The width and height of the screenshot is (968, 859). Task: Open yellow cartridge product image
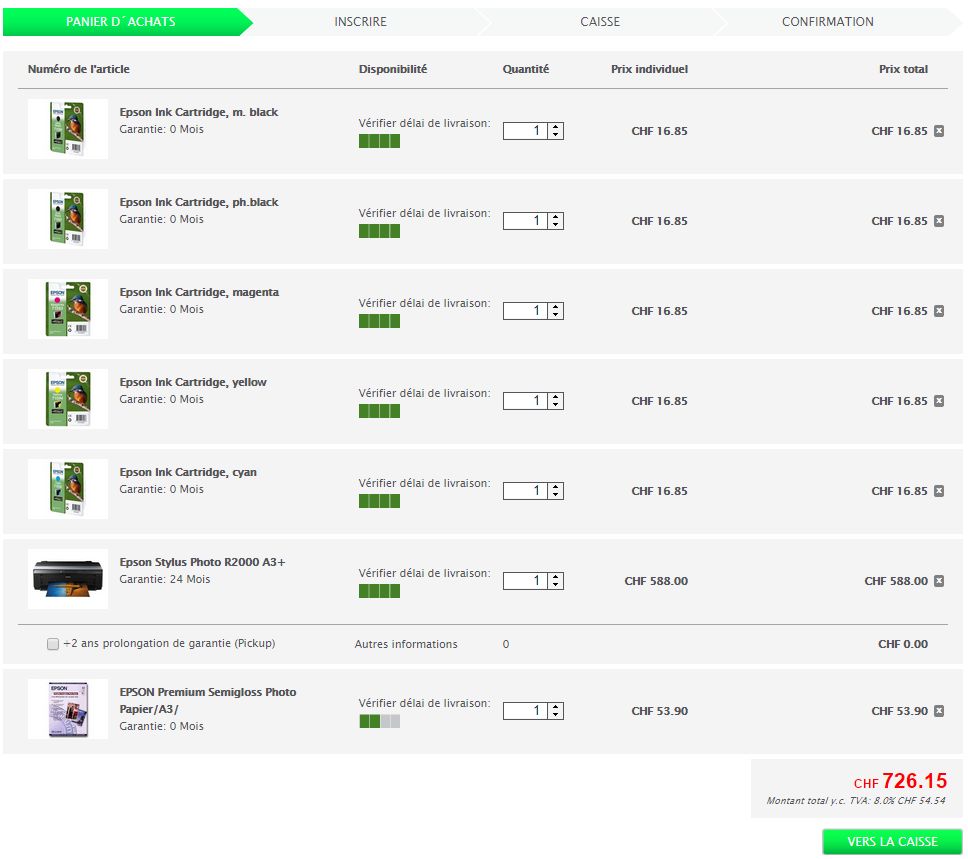coord(68,399)
